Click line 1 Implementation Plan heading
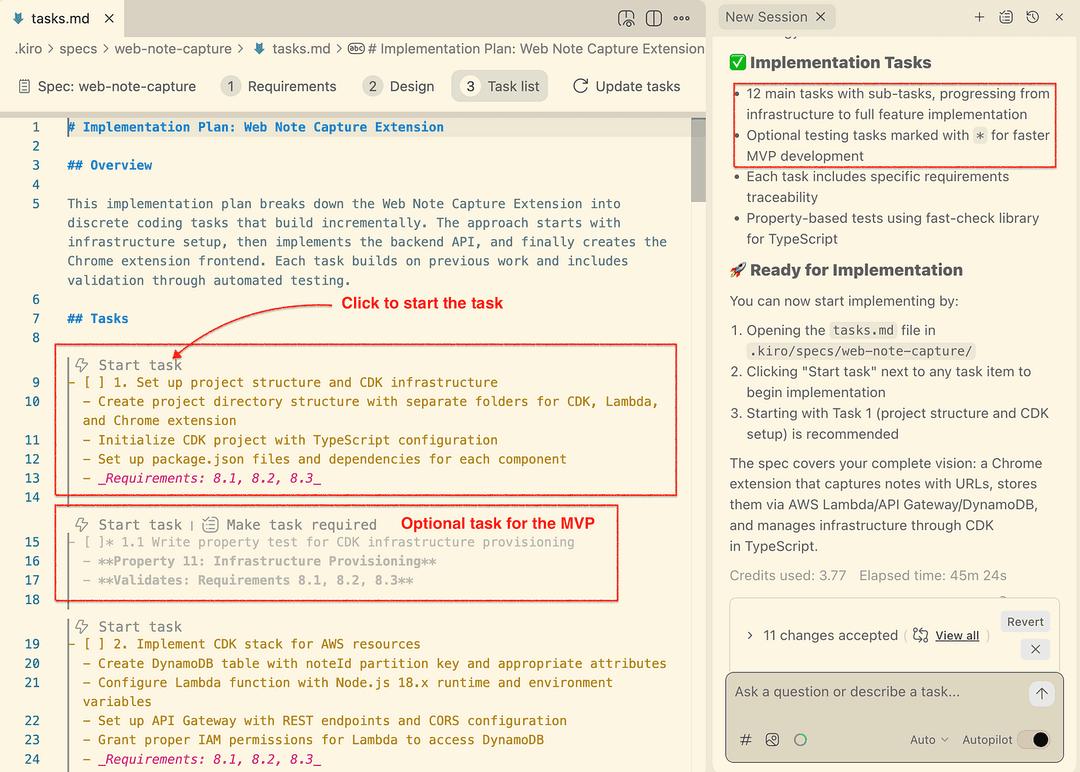This screenshot has height=772, width=1080. 256,127
